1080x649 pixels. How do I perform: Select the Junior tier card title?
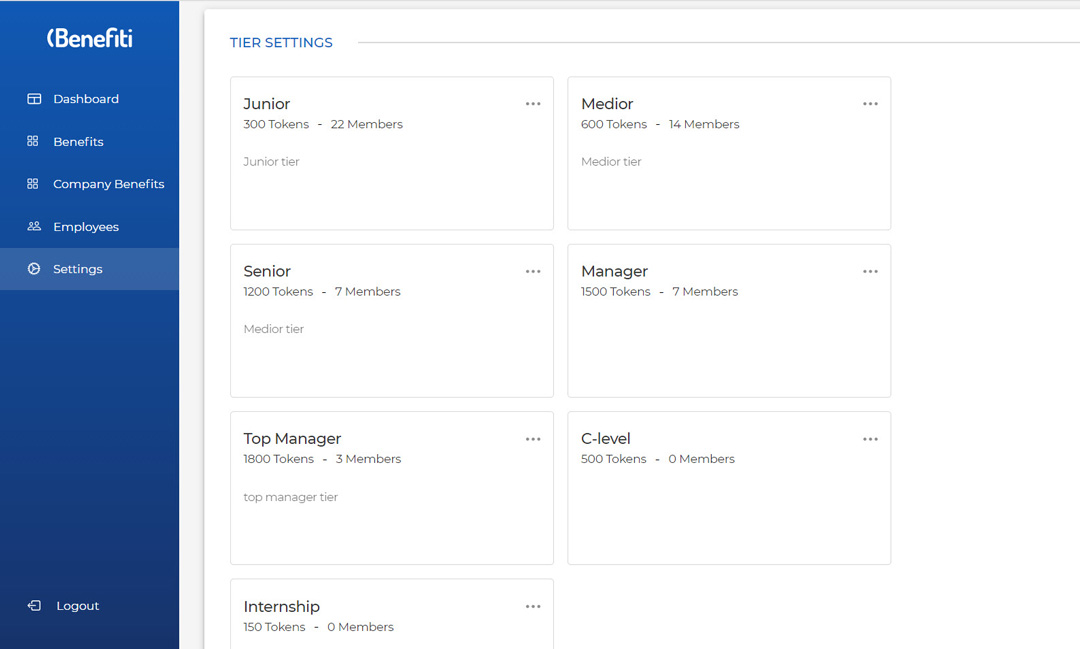click(267, 104)
